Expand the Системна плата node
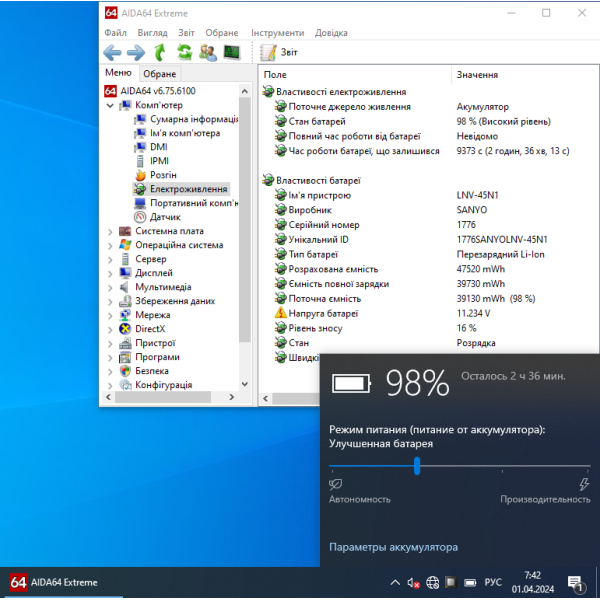The image size is (600, 600). tap(110, 232)
